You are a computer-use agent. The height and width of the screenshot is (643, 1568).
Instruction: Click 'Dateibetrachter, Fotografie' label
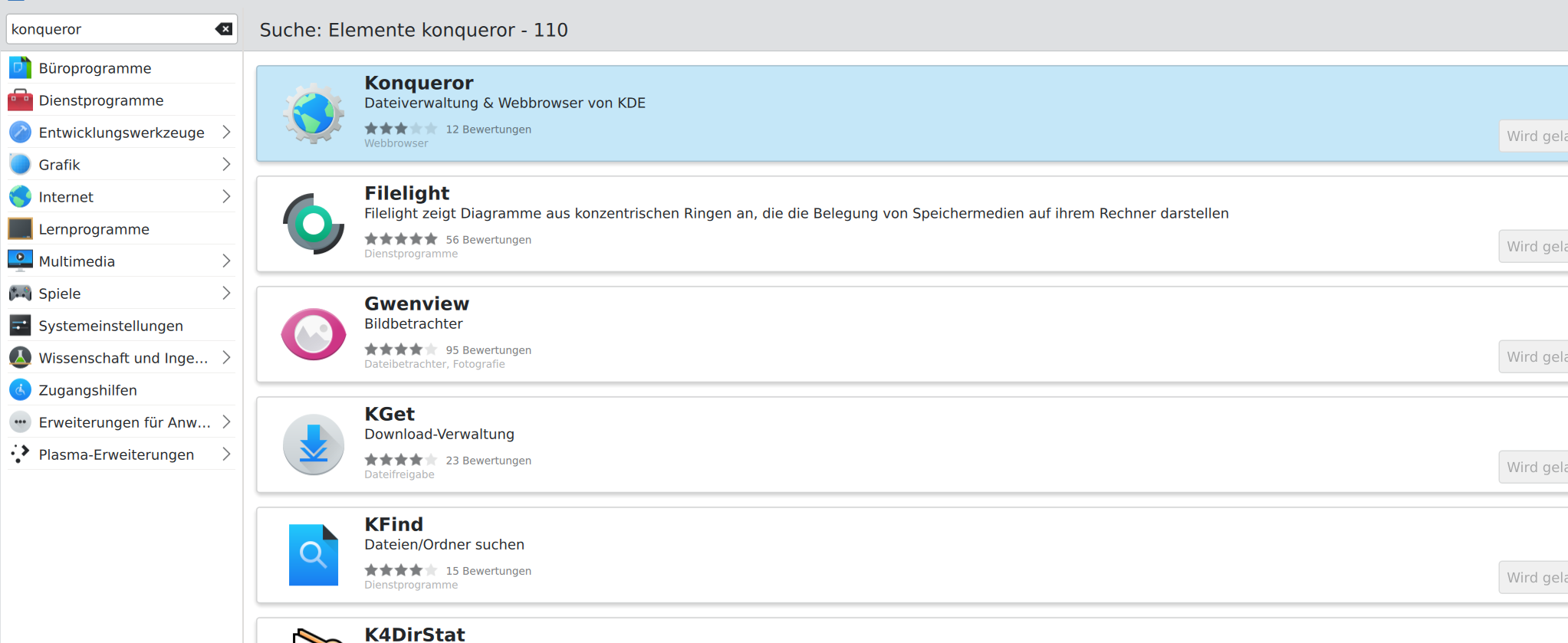[x=435, y=364]
